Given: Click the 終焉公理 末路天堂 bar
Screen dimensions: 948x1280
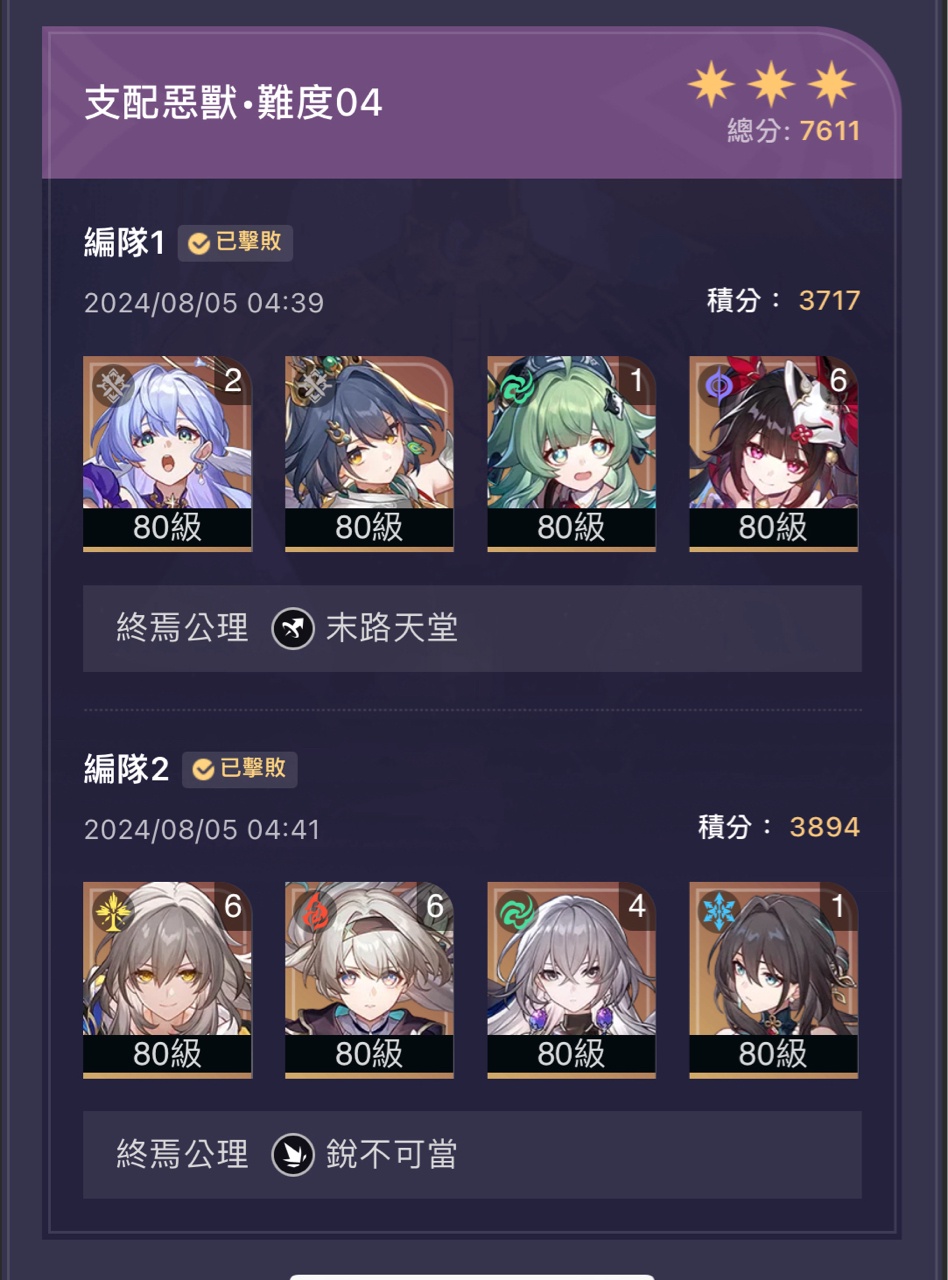Looking at the screenshot, I should click(x=472, y=628).
